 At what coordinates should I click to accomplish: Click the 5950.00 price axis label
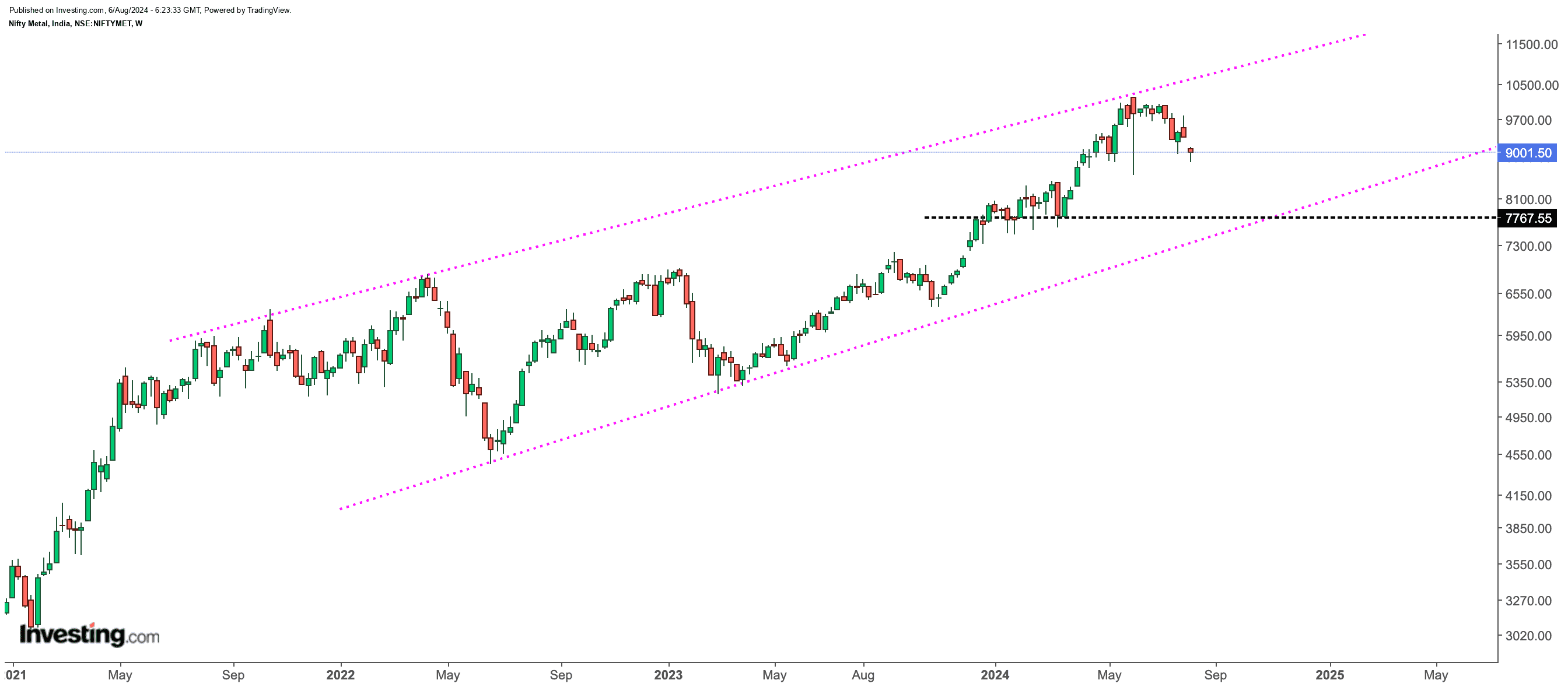1528,335
